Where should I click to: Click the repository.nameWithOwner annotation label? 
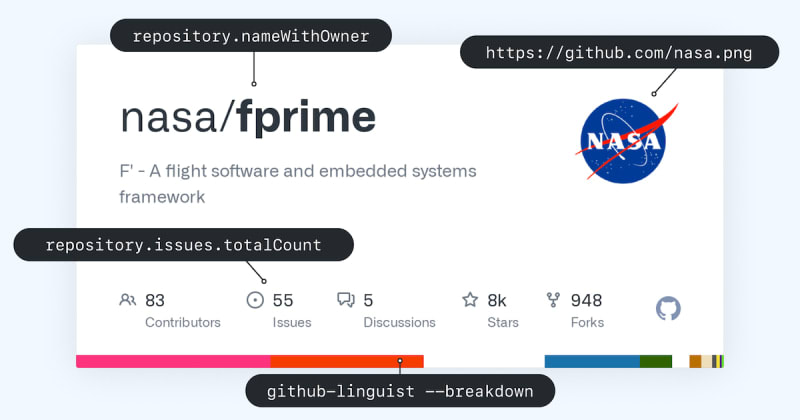pos(249,38)
